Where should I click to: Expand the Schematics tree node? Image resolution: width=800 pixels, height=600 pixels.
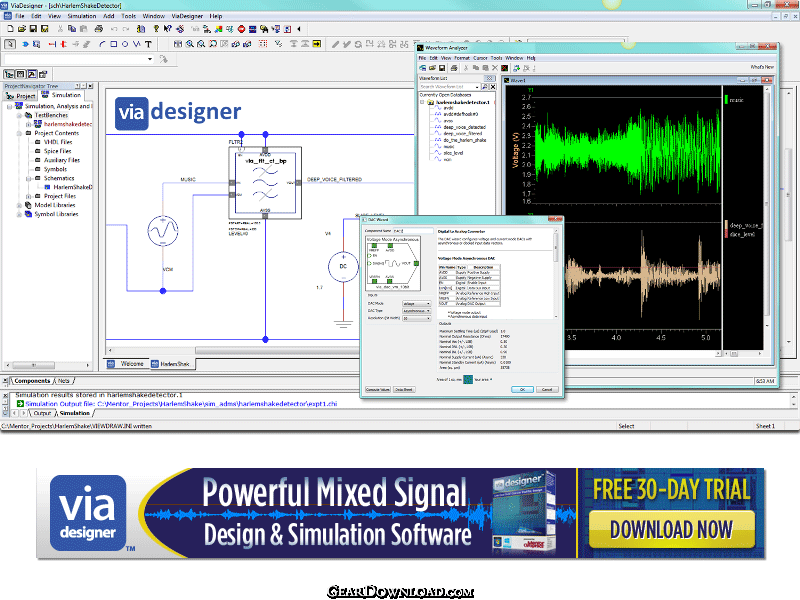tap(29, 179)
